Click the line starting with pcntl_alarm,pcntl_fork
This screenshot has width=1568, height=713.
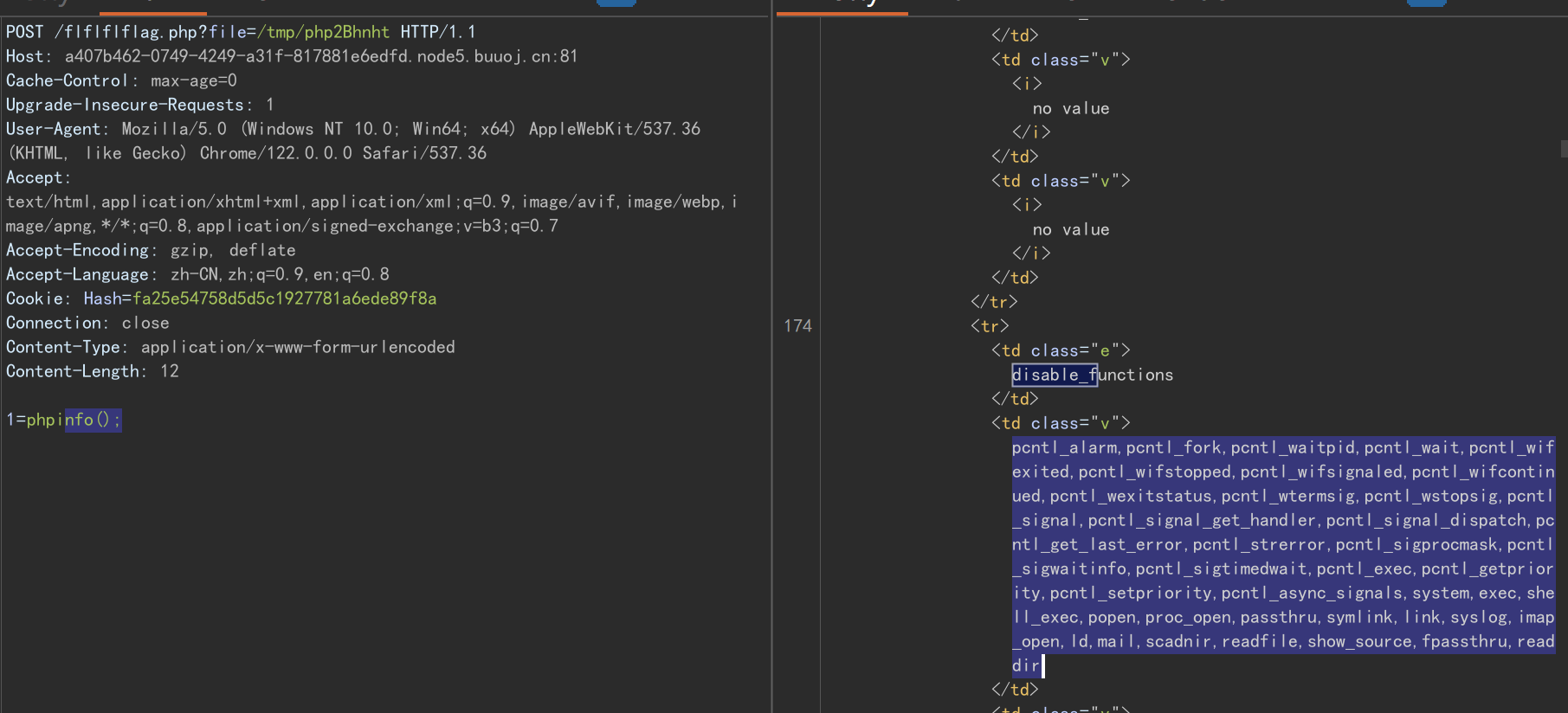pos(1283,447)
